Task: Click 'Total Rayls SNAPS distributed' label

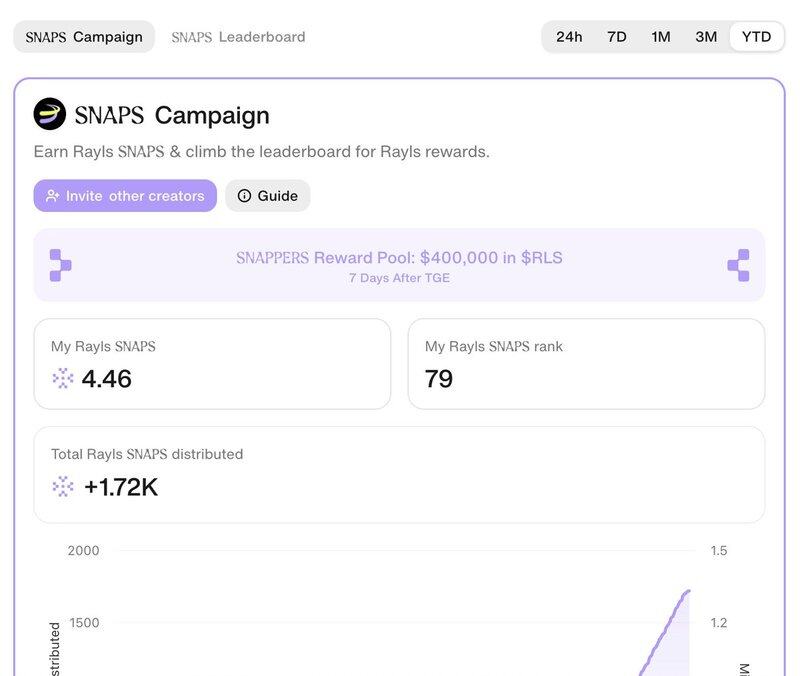Action: (x=147, y=454)
